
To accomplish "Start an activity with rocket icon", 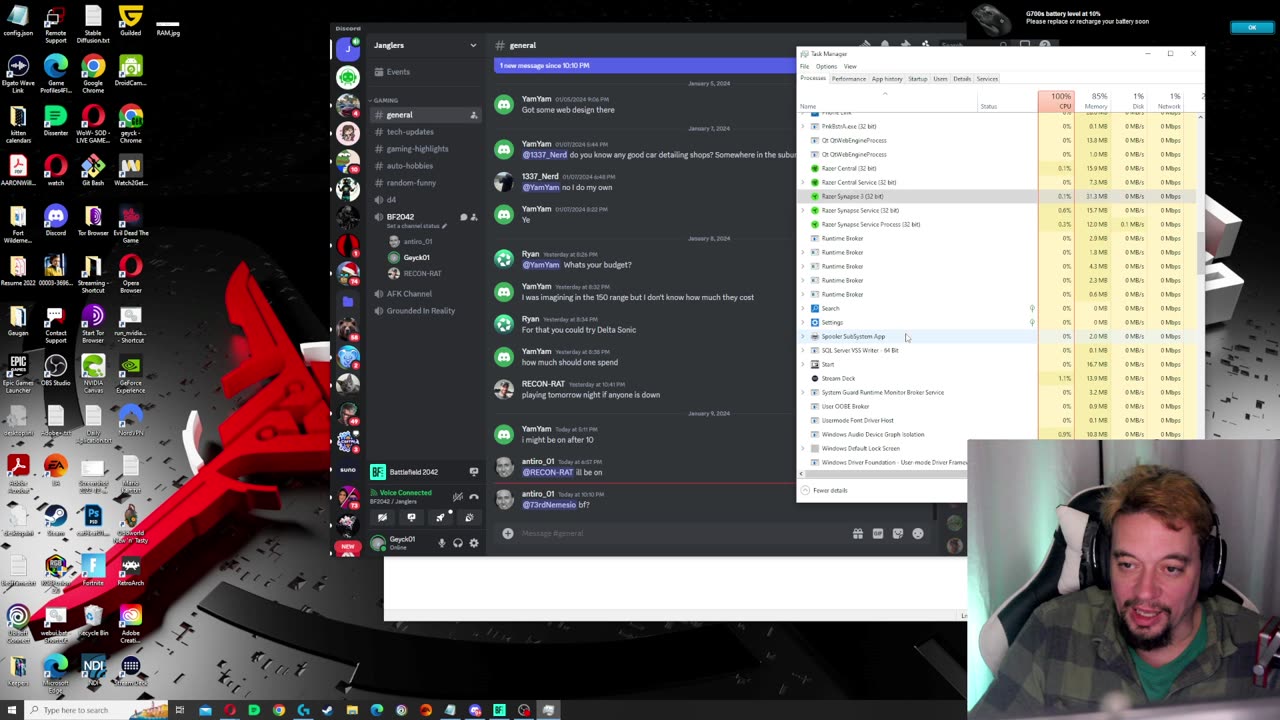I will click(440, 518).
